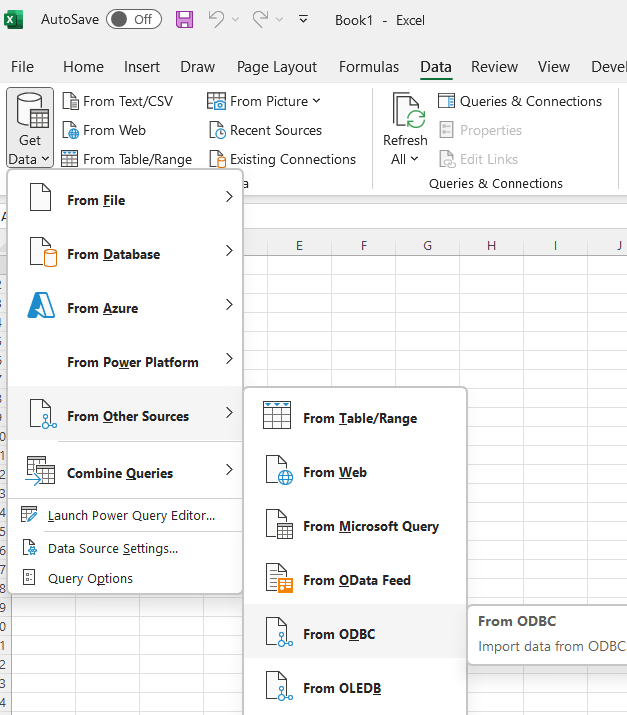The width and height of the screenshot is (627, 715).
Task: Click the Save floppy disk icon
Action: click(184, 20)
